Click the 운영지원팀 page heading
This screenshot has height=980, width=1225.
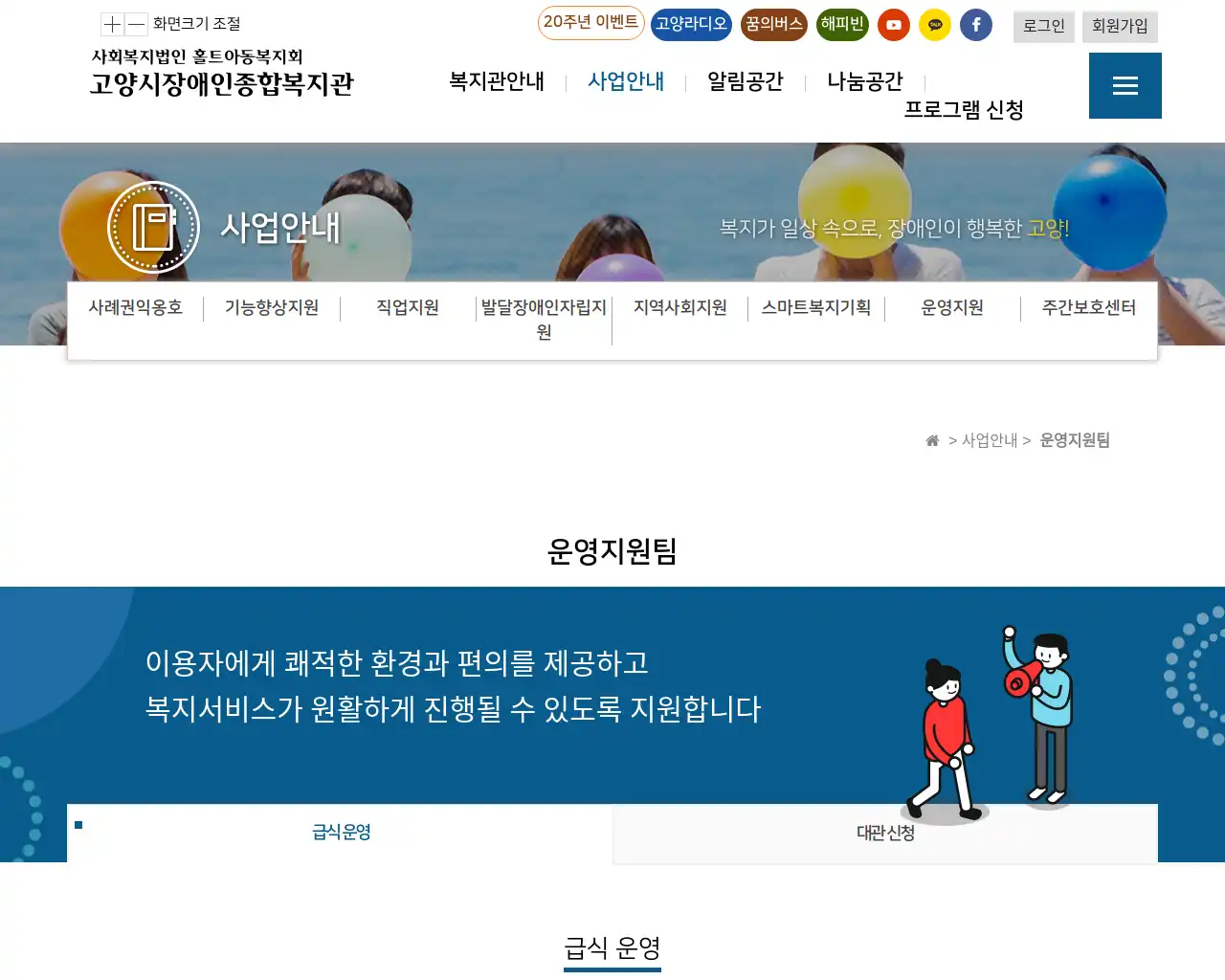[x=612, y=551]
